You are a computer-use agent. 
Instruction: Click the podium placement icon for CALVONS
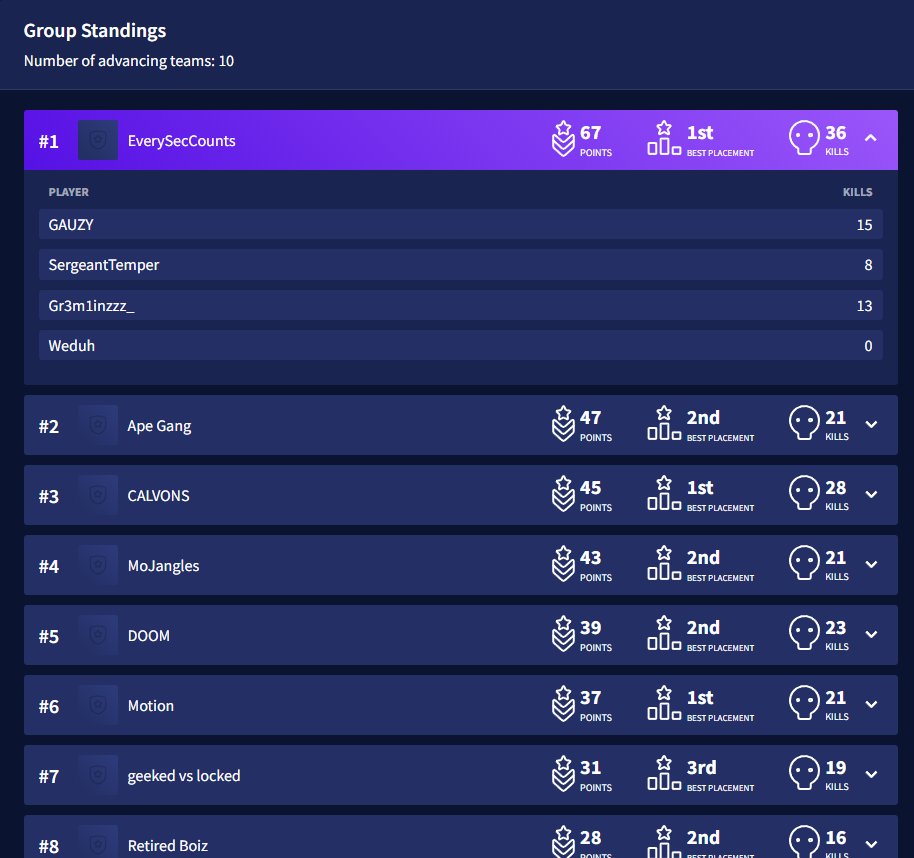click(x=664, y=493)
